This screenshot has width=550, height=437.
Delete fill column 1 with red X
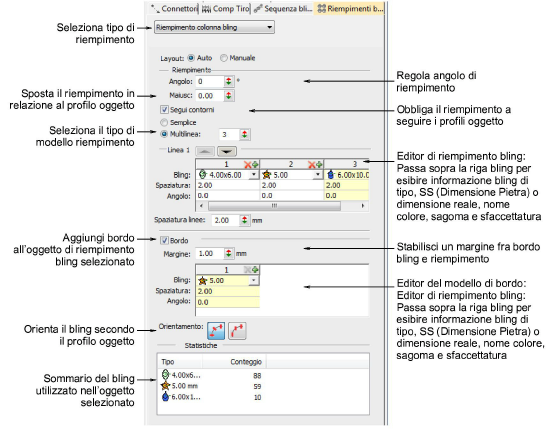[x=248, y=164]
